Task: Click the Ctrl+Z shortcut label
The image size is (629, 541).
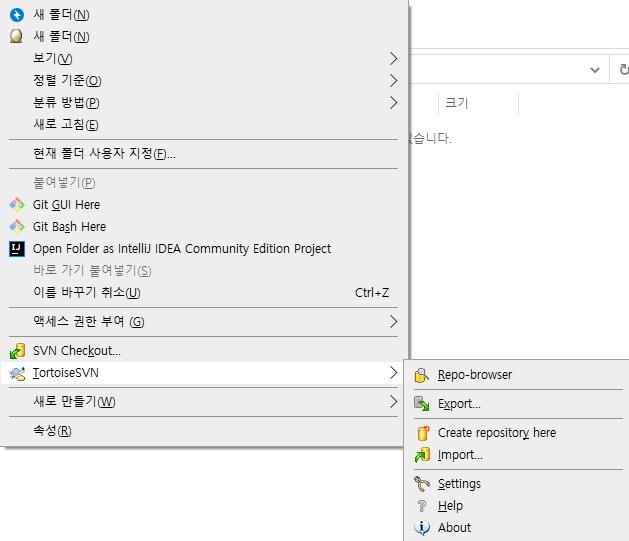Action: (372, 293)
